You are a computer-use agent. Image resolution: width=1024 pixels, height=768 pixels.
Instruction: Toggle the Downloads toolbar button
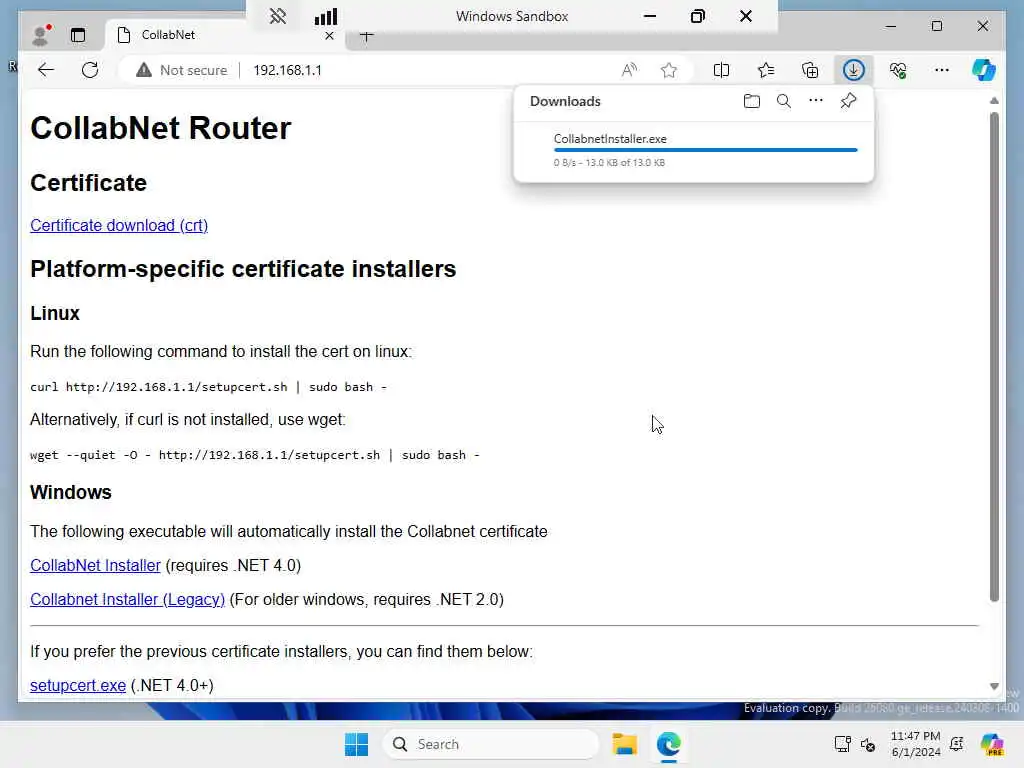(x=854, y=70)
